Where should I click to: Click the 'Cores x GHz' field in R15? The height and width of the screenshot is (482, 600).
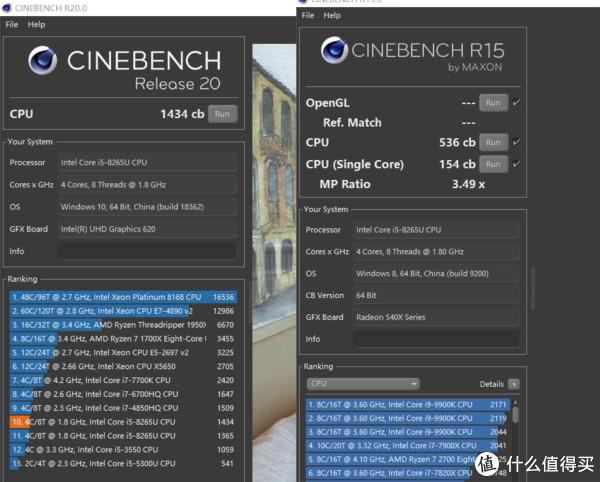click(436, 252)
